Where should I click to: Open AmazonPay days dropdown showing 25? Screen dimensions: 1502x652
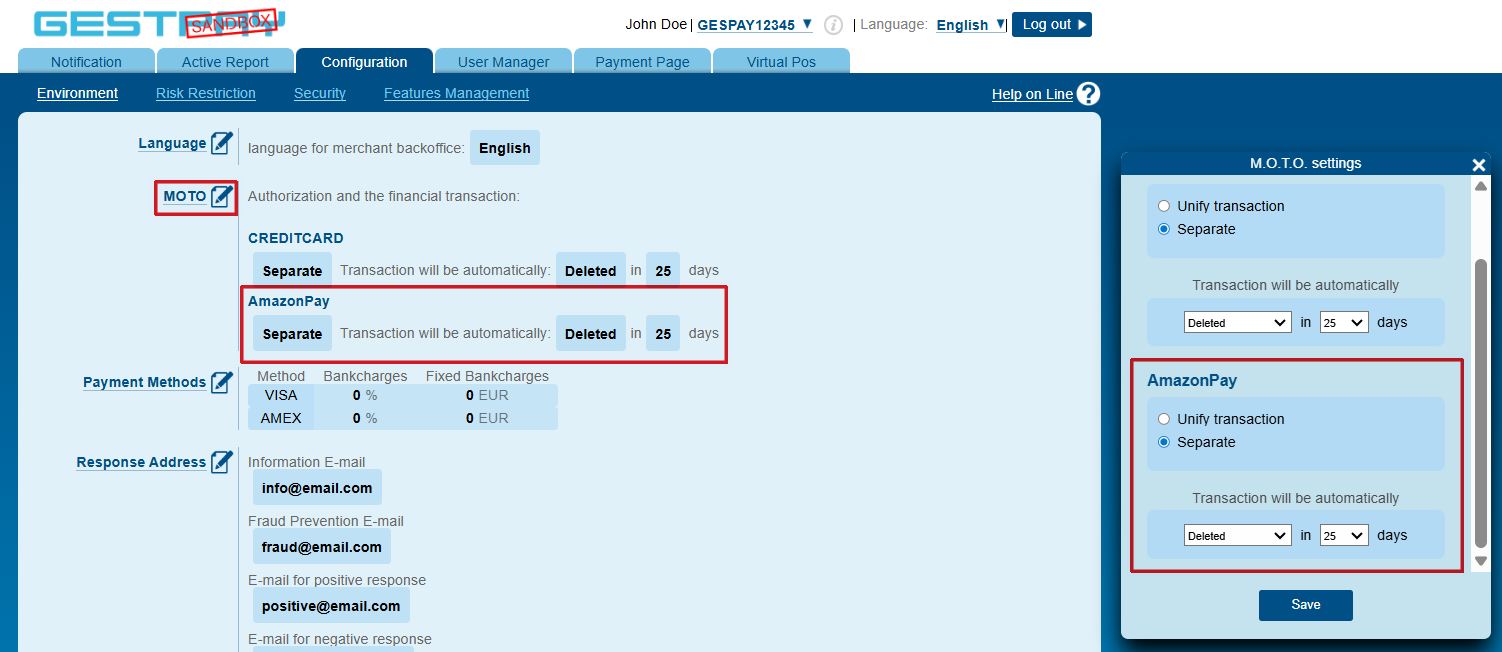[x=1344, y=535]
